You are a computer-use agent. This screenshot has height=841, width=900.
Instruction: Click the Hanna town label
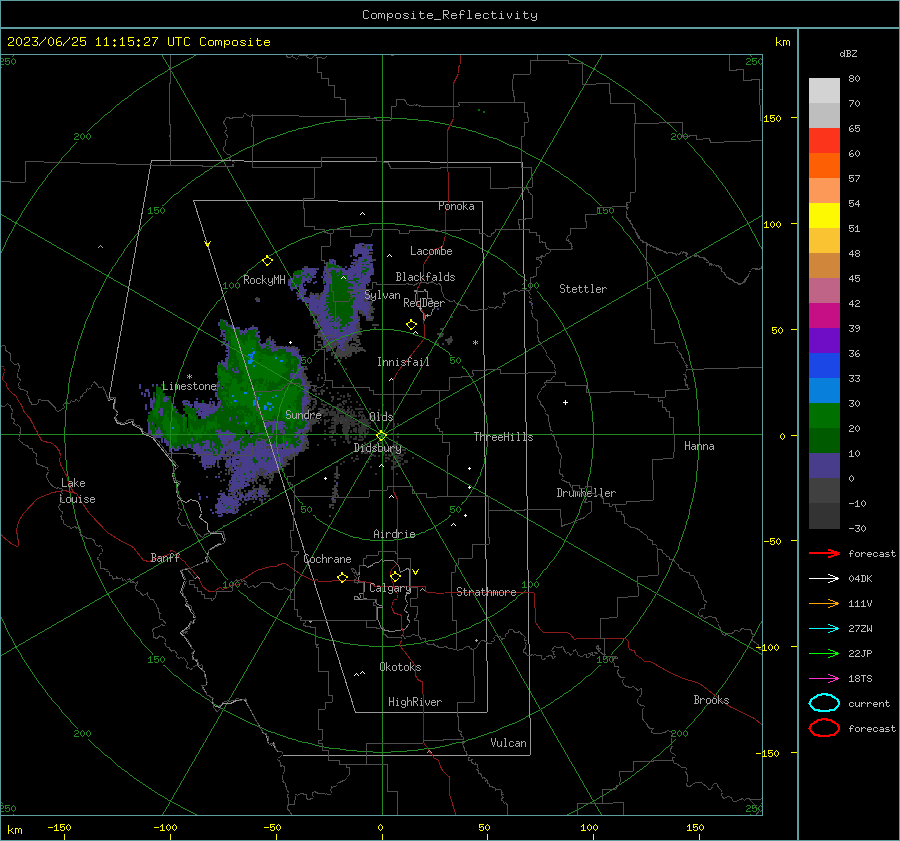(x=699, y=446)
